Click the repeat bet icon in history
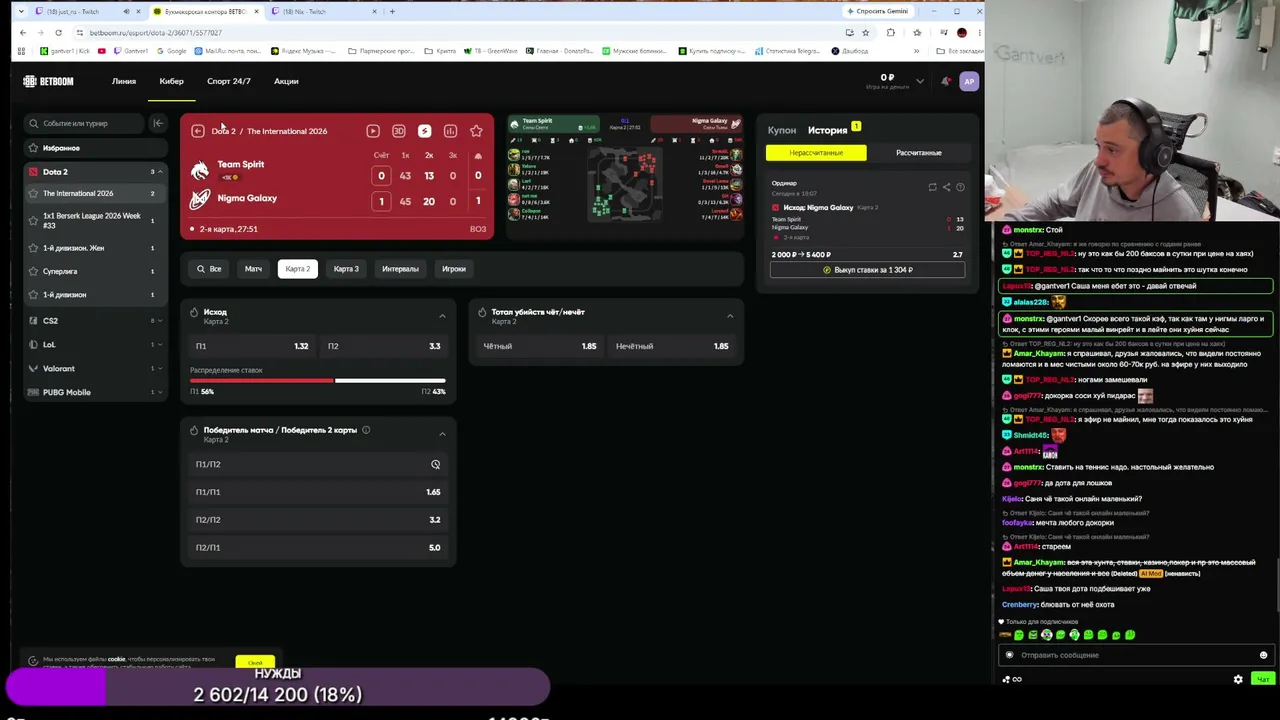 click(x=932, y=187)
